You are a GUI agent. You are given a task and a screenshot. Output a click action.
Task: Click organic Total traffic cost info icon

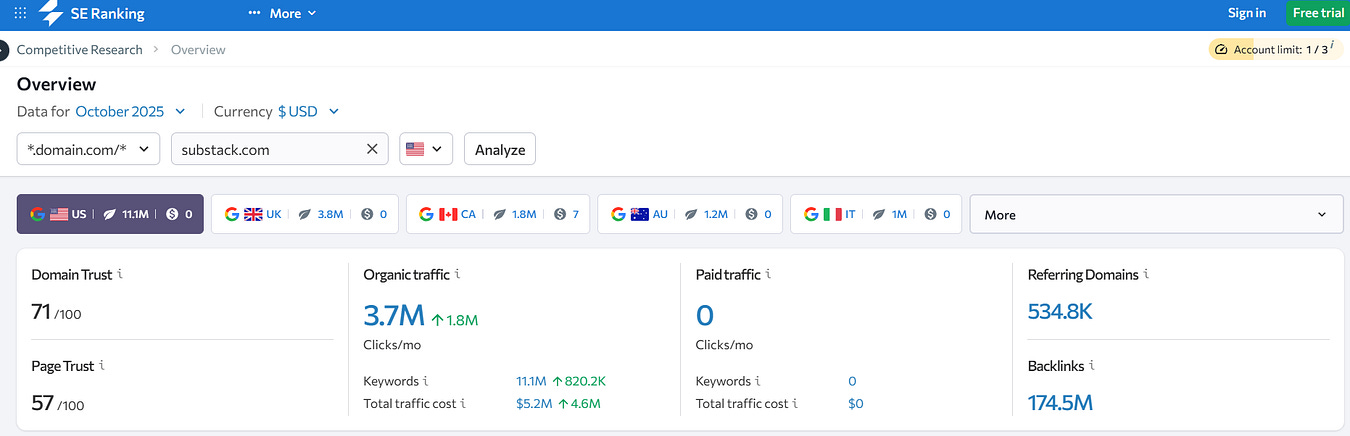[x=463, y=403]
